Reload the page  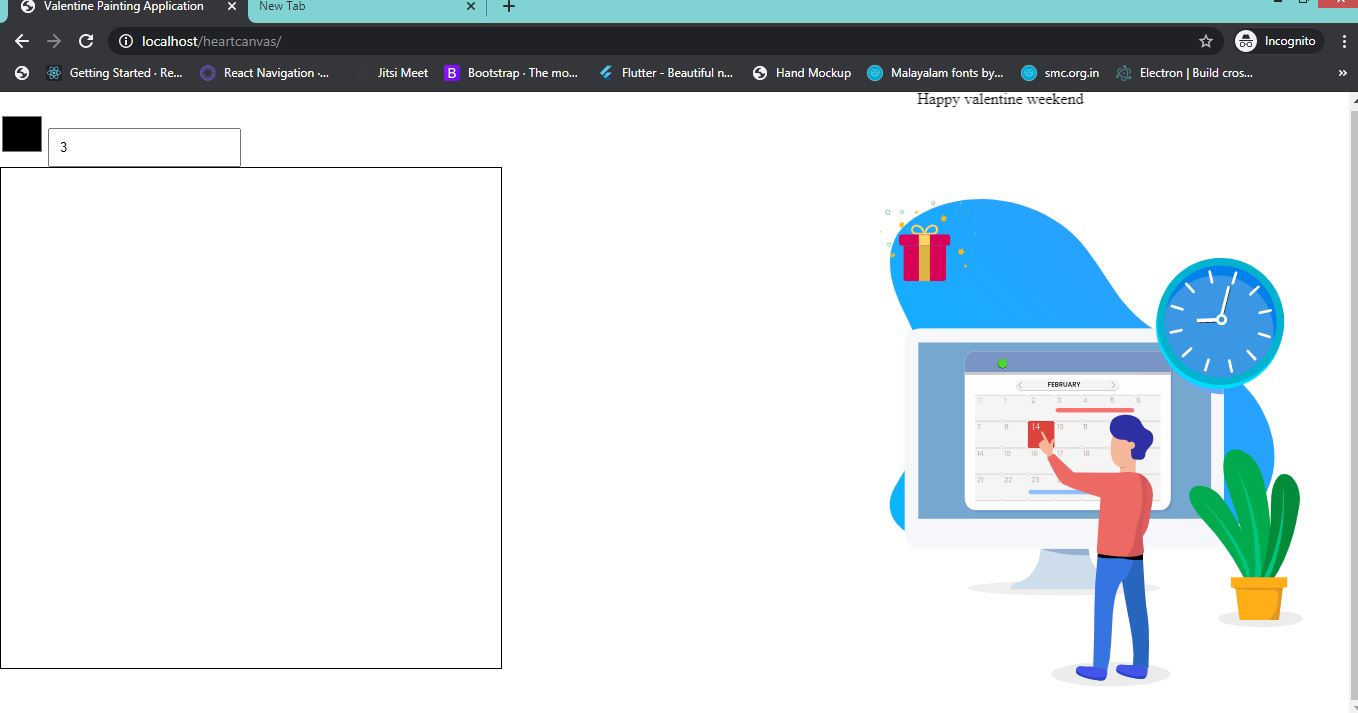click(x=86, y=41)
